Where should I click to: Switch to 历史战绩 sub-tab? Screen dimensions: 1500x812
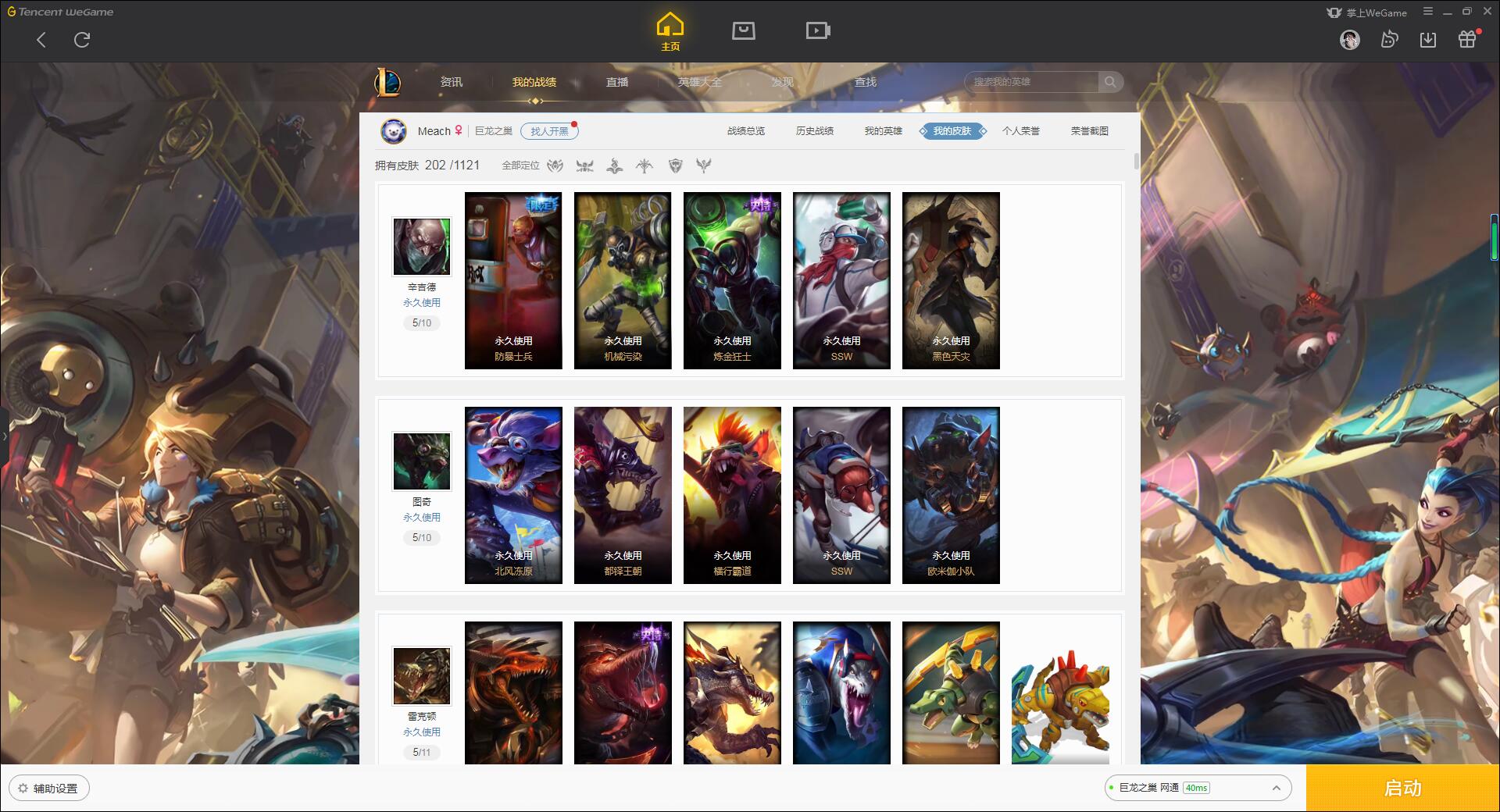pos(815,131)
